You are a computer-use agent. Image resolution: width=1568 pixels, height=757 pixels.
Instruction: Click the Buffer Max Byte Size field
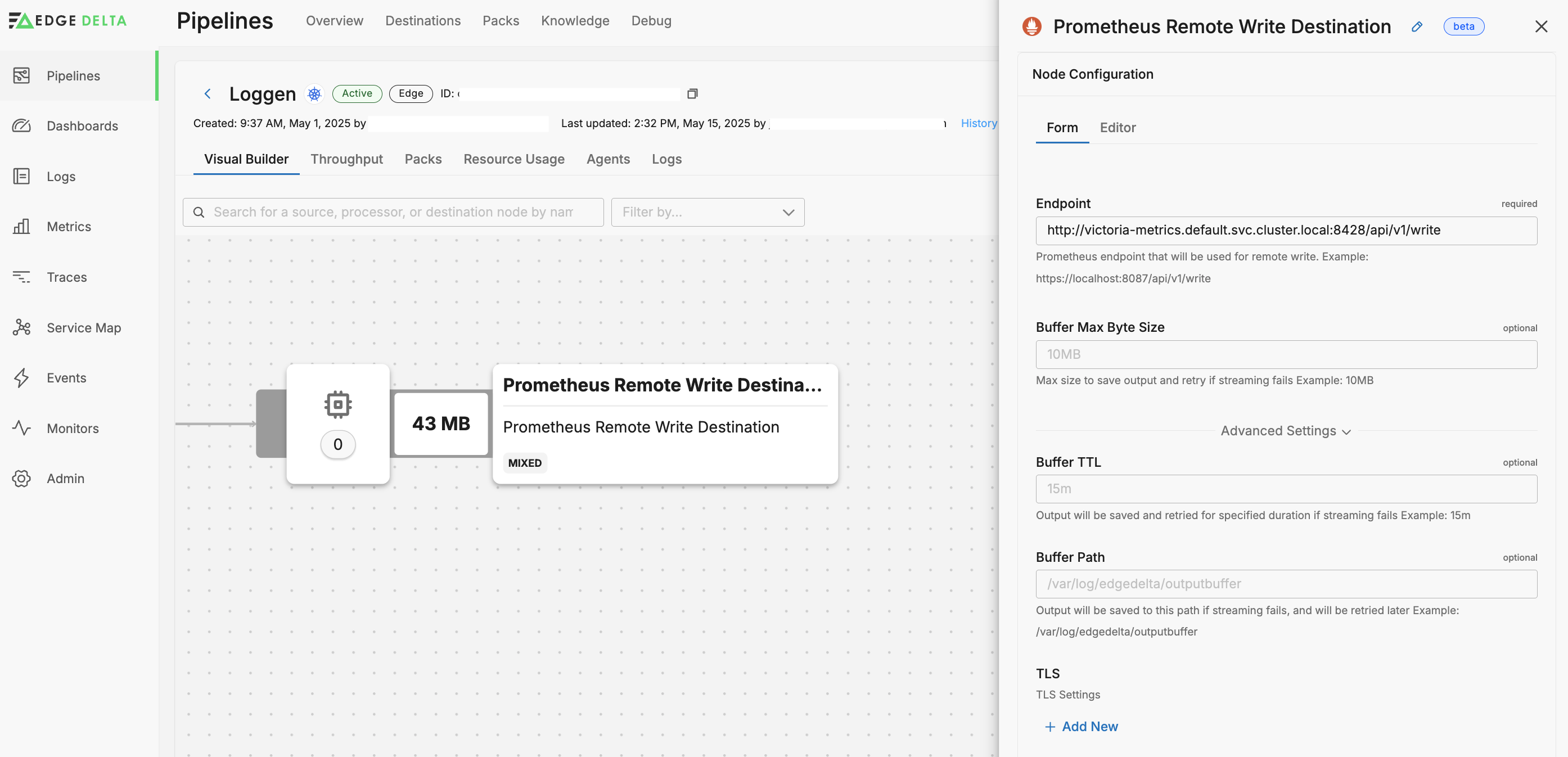click(x=1286, y=354)
